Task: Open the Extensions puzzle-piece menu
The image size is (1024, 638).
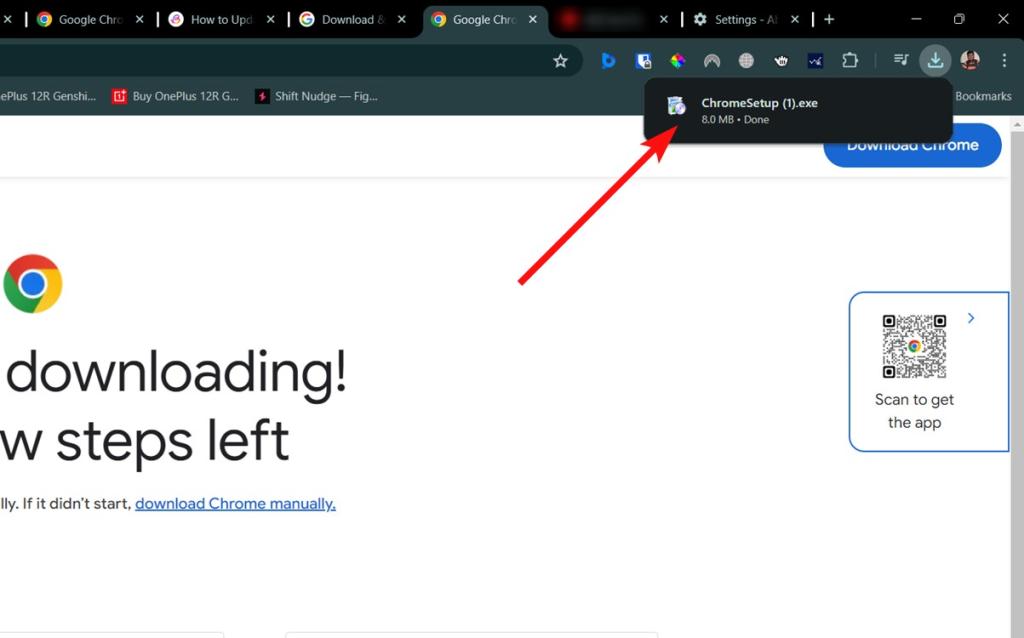Action: [x=850, y=60]
